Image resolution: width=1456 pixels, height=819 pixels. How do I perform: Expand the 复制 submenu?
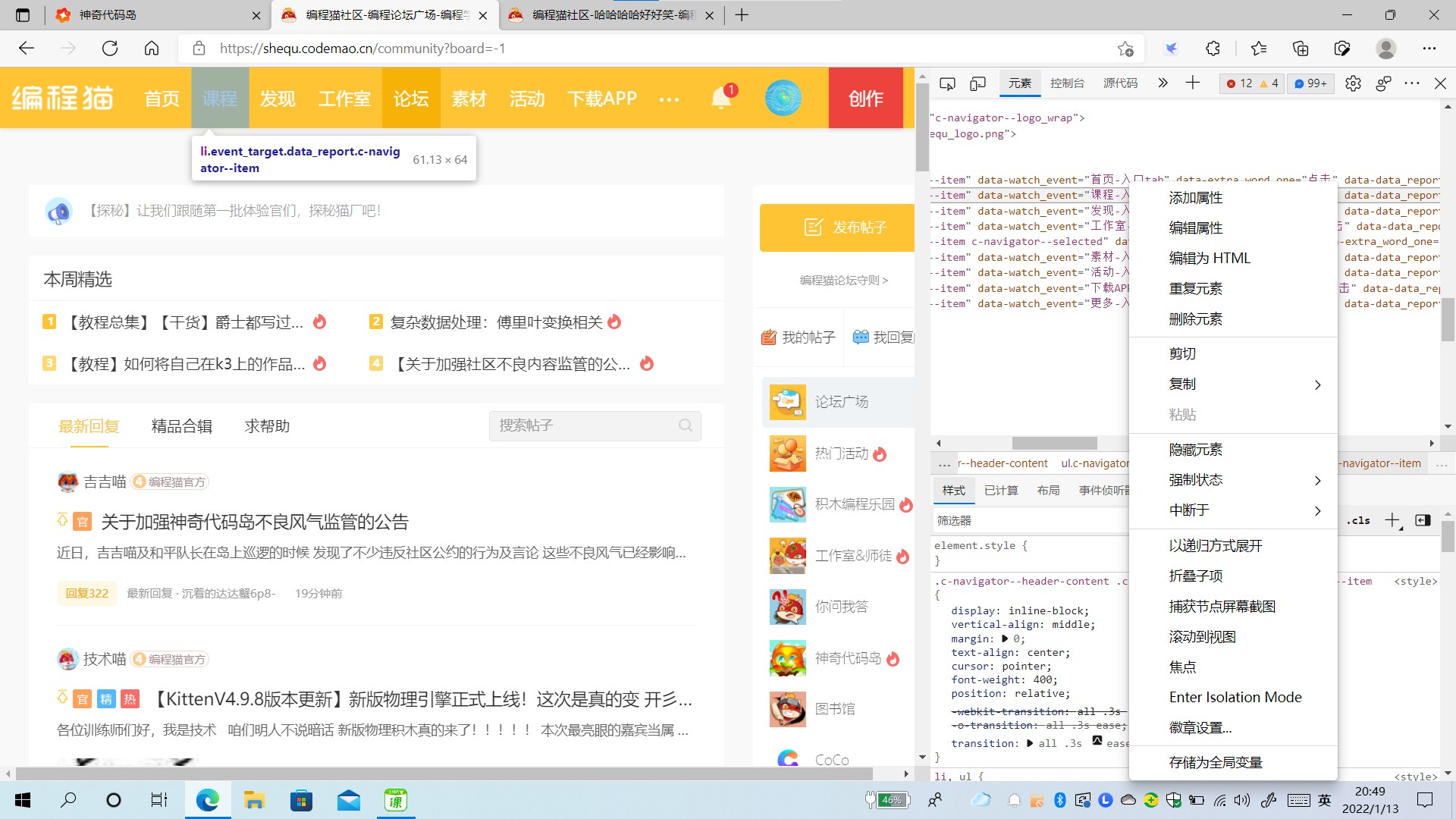pos(1317,384)
